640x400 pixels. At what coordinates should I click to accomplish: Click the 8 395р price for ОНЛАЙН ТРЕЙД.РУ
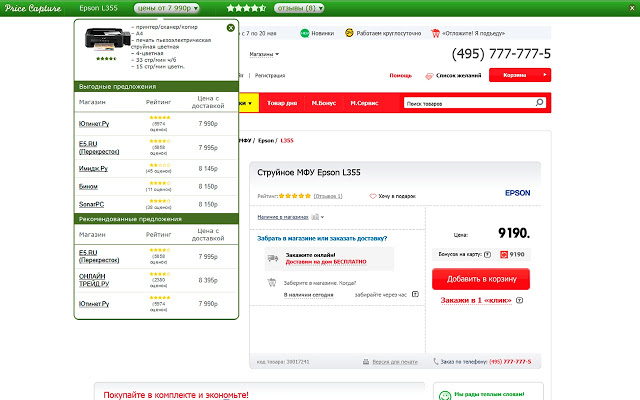tap(208, 280)
